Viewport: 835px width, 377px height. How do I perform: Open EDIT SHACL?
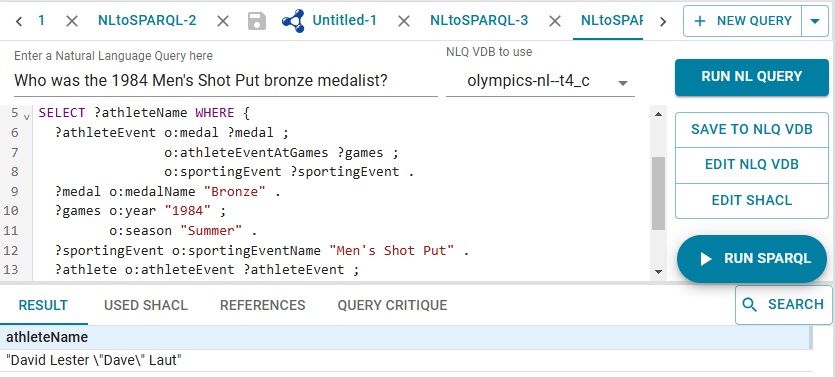(751, 200)
